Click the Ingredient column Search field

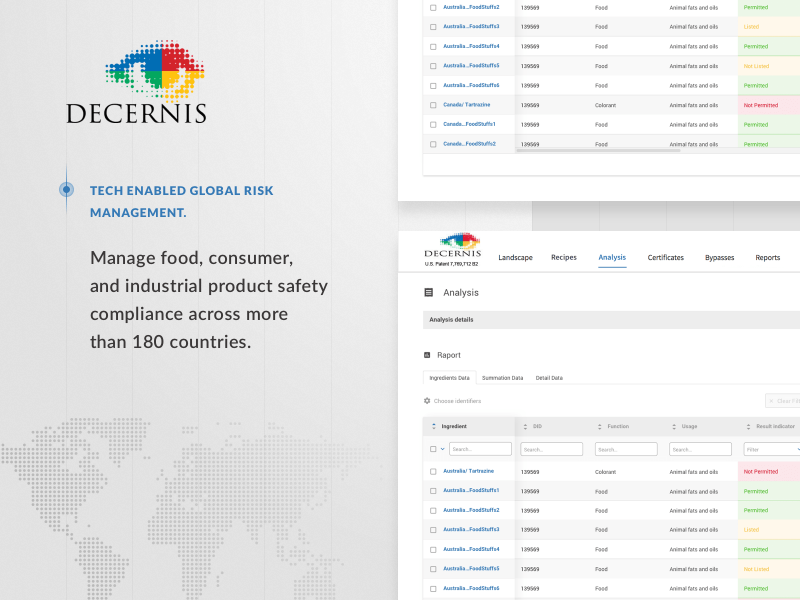[480, 449]
